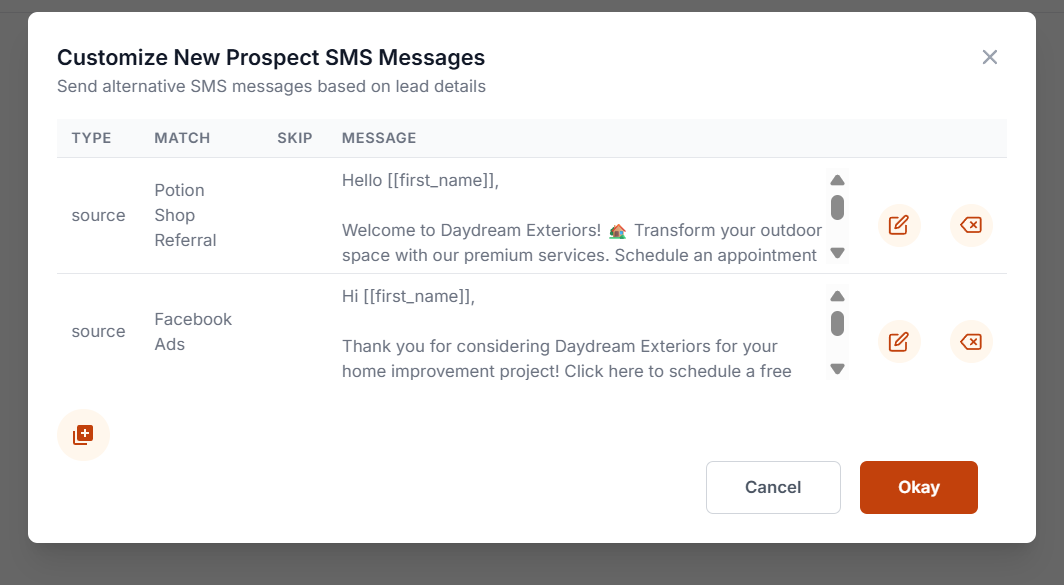This screenshot has width=1064, height=585.
Task: Click the Facebook Ads match value
Action: pyautogui.click(x=192, y=331)
